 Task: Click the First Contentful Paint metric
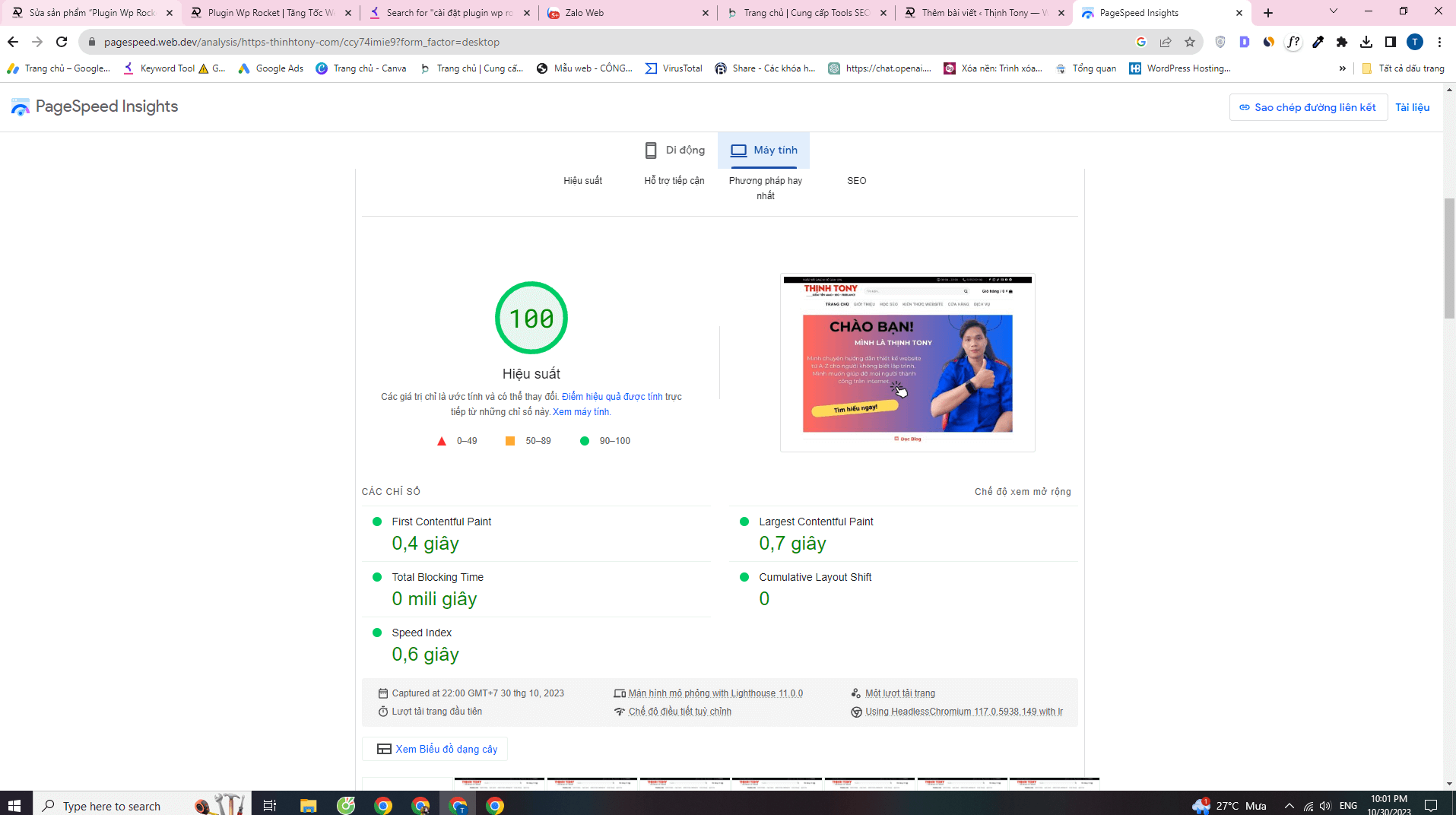(537, 534)
